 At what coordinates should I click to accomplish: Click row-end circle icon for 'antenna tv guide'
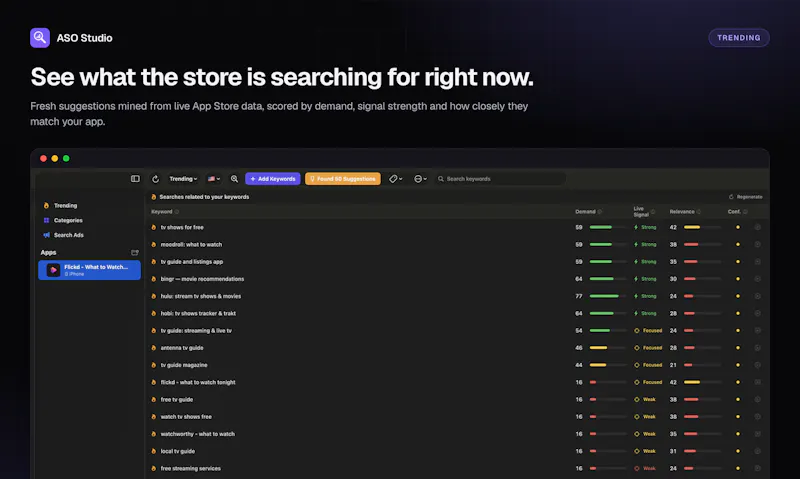click(758, 348)
